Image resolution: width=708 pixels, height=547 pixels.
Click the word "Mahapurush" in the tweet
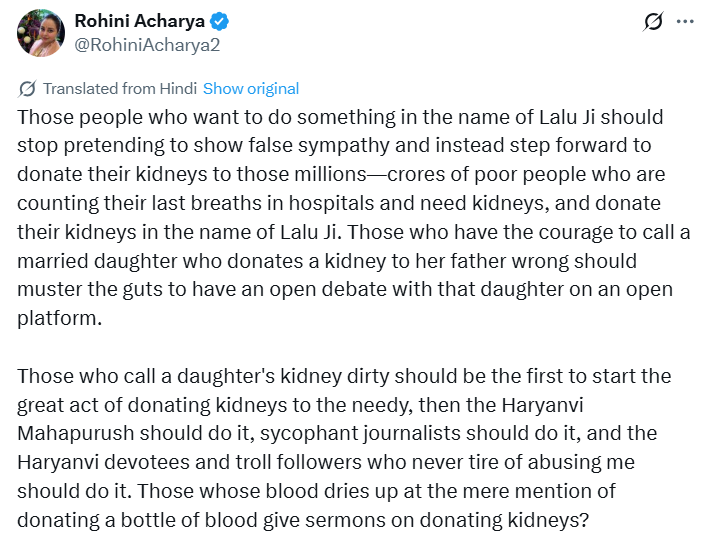click(x=71, y=435)
